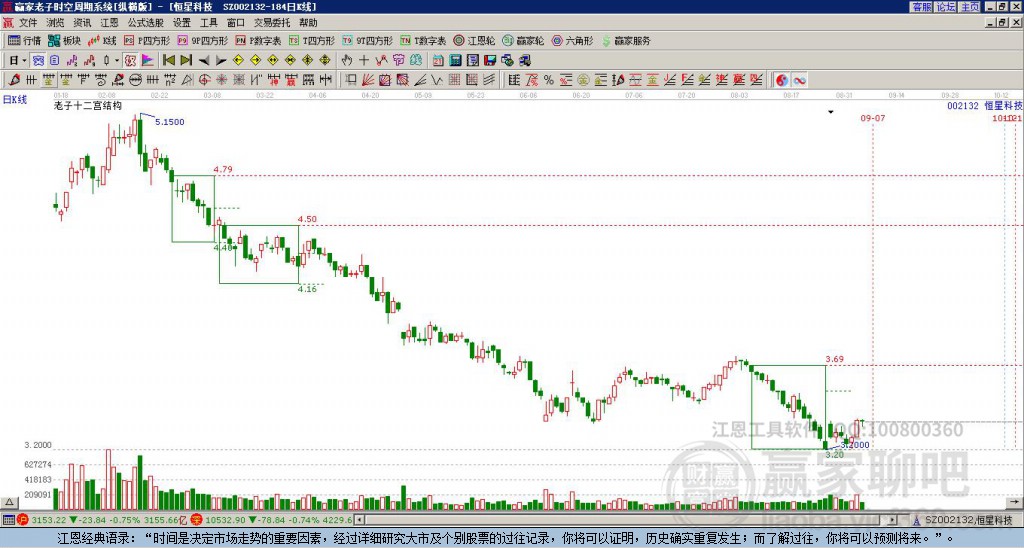Image resolution: width=1024 pixels, height=548 pixels.
Task: Open the 帮助 menu
Action: (308, 23)
